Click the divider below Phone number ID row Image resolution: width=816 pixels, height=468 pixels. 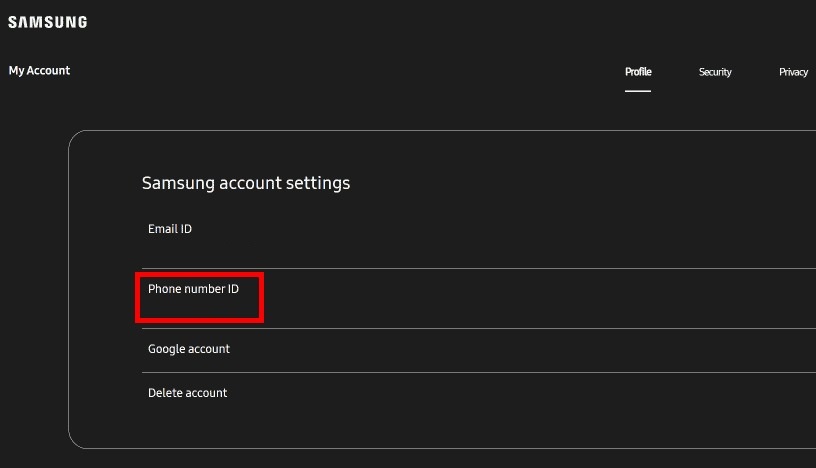[479, 328]
